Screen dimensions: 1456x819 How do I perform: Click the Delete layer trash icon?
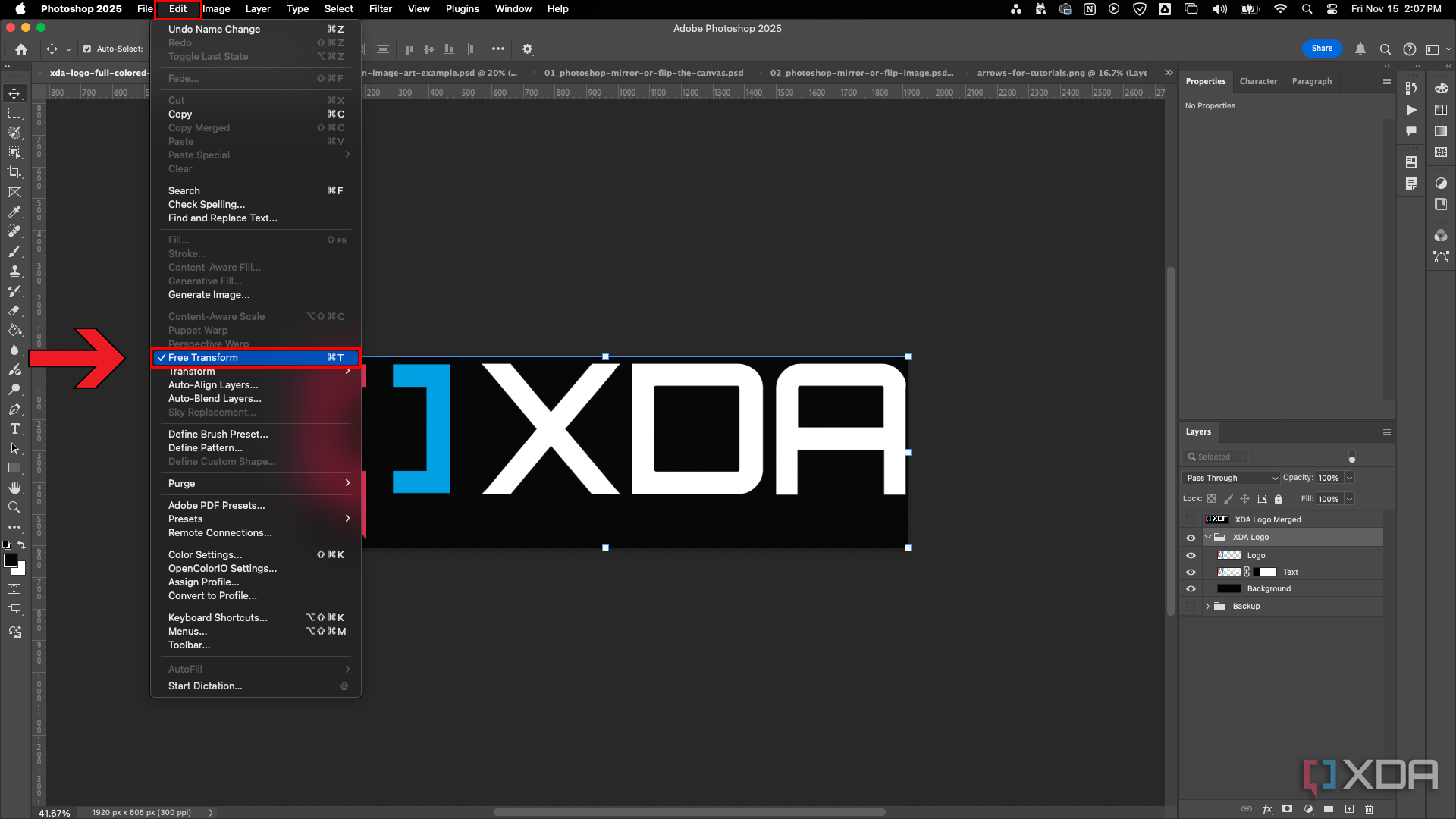1370,809
